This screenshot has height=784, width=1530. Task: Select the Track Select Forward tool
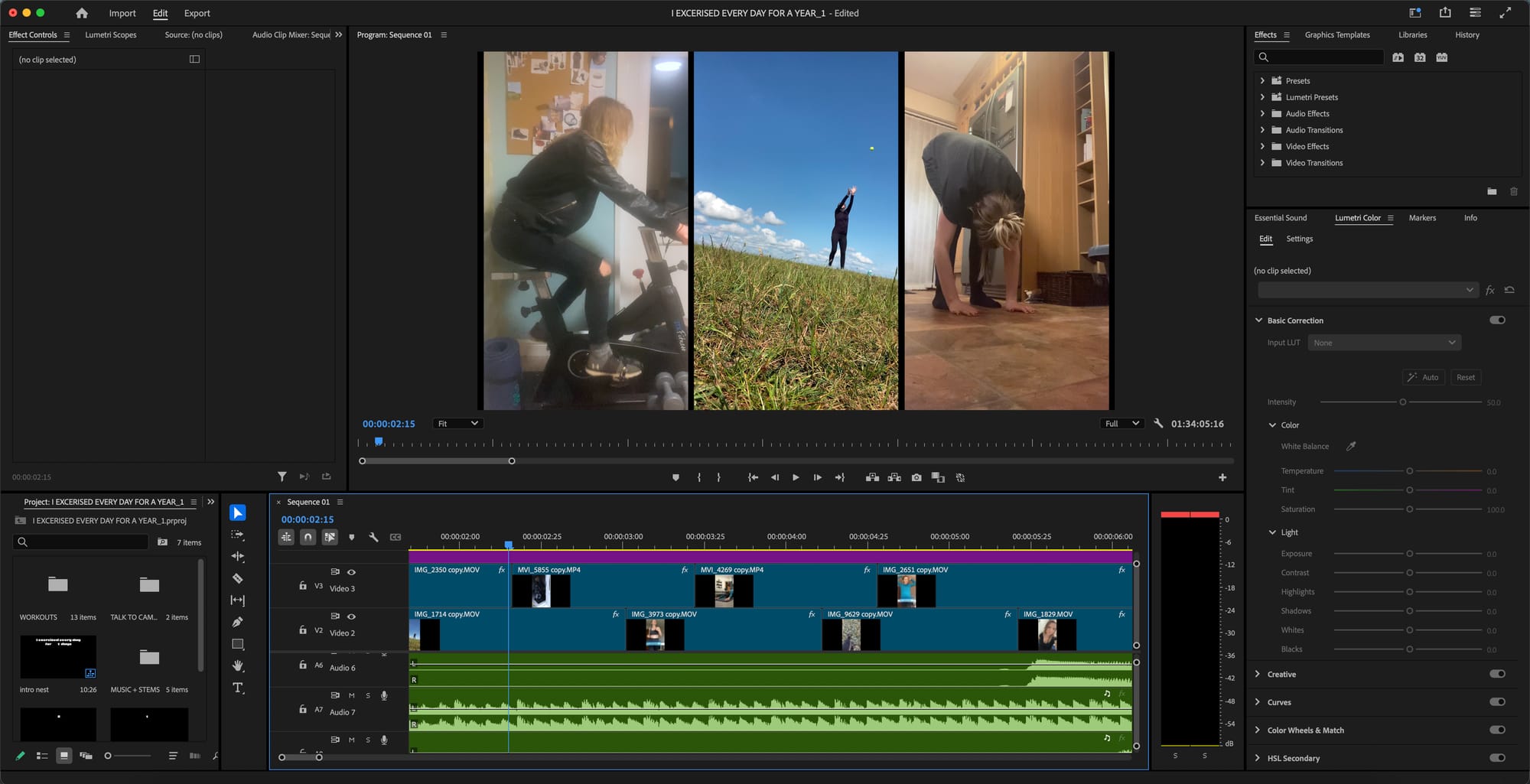(x=238, y=535)
